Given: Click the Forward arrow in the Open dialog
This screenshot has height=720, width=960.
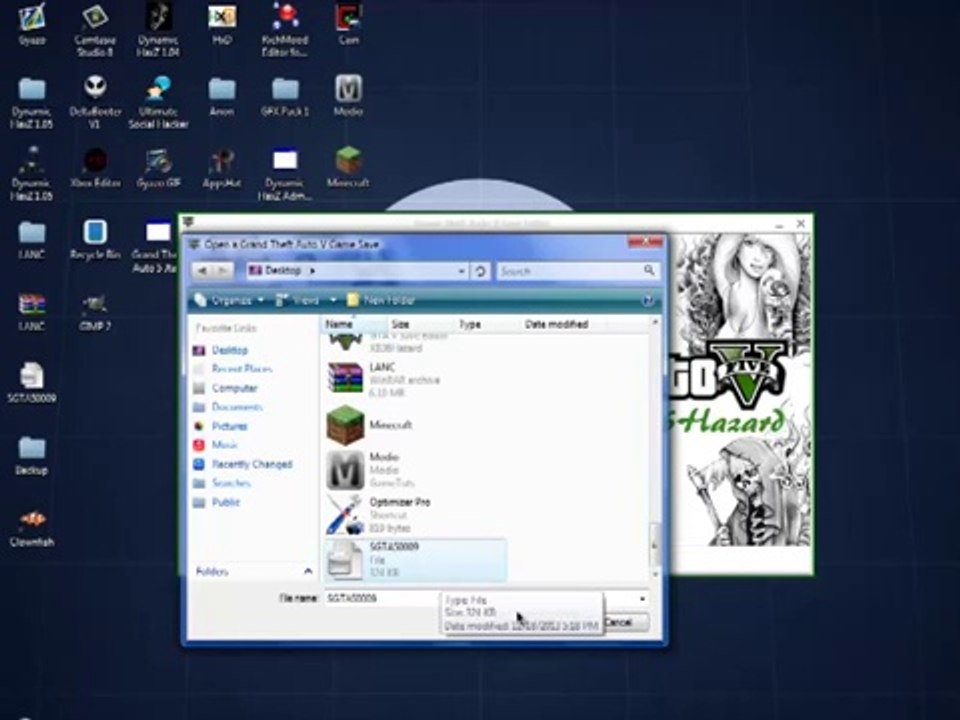Looking at the screenshot, I should [223, 271].
